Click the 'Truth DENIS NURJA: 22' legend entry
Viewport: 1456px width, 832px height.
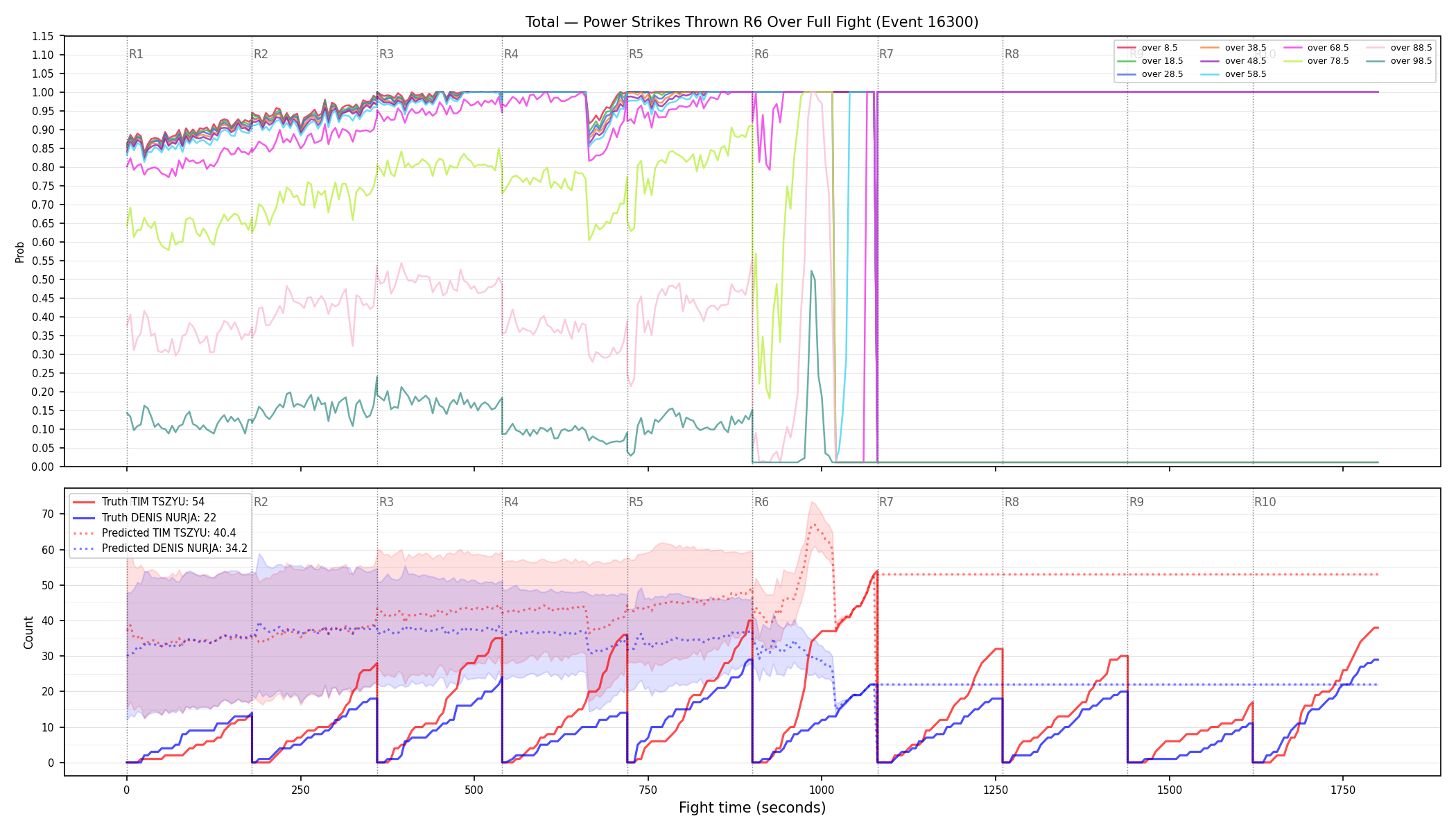click(x=144, y=517)
